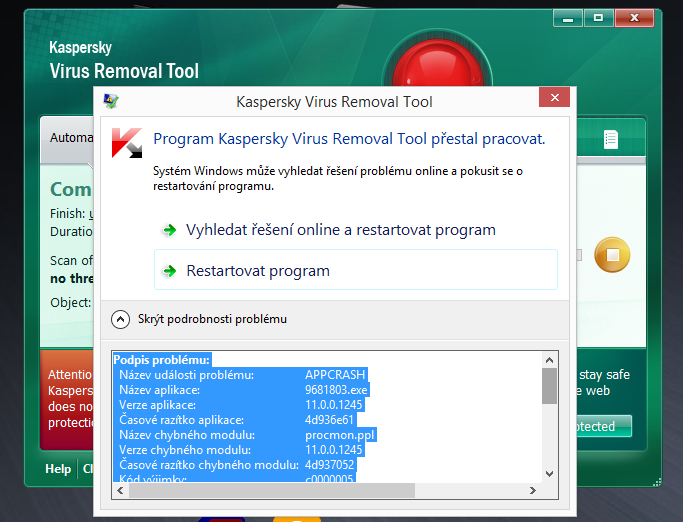Click the 4d936e61 timestamp value
The height and width of the screenshot is (522, 683).
[329, 420]
